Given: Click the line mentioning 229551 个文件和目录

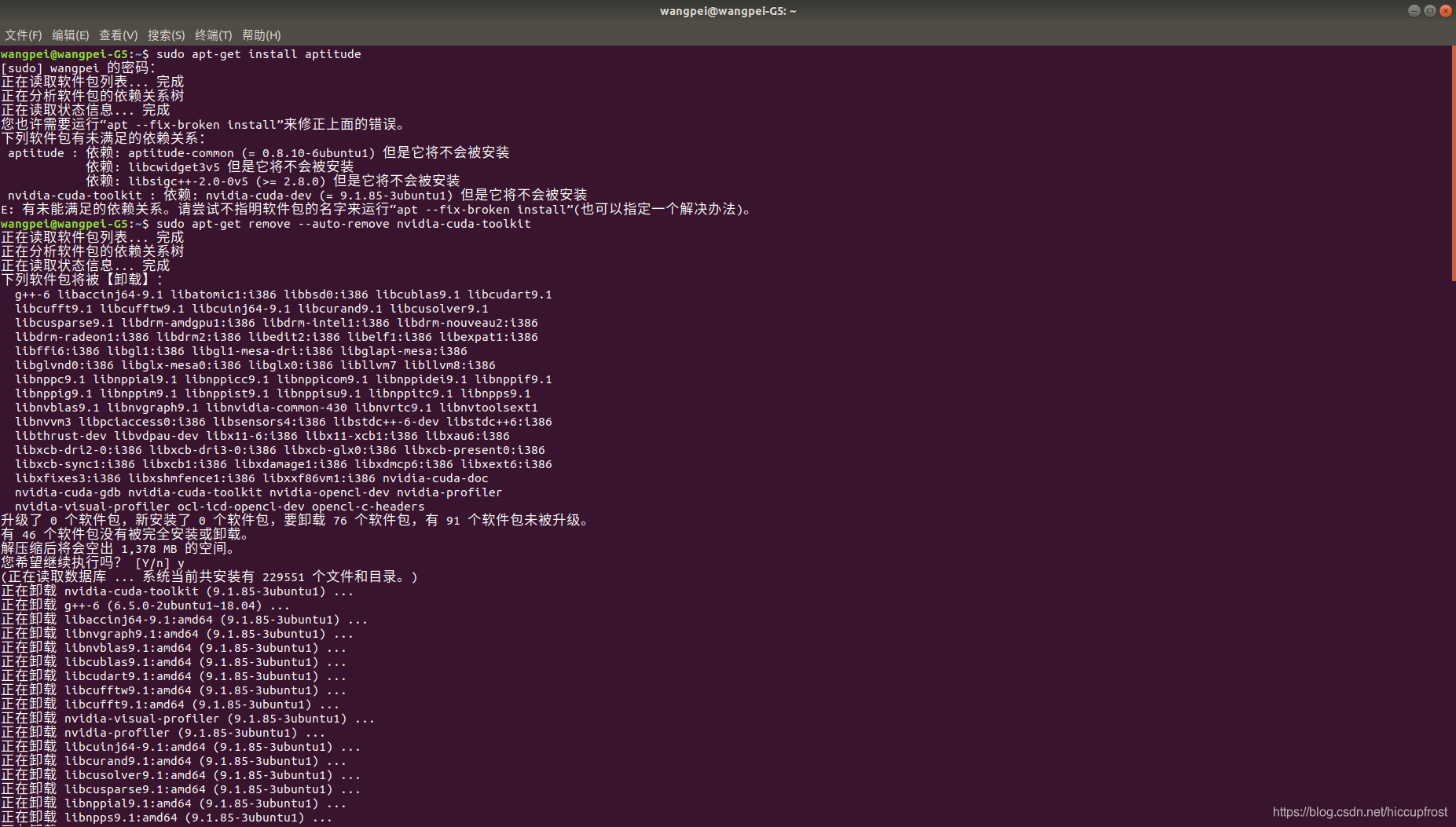Looking at the screenshot, I should [210, 577].
